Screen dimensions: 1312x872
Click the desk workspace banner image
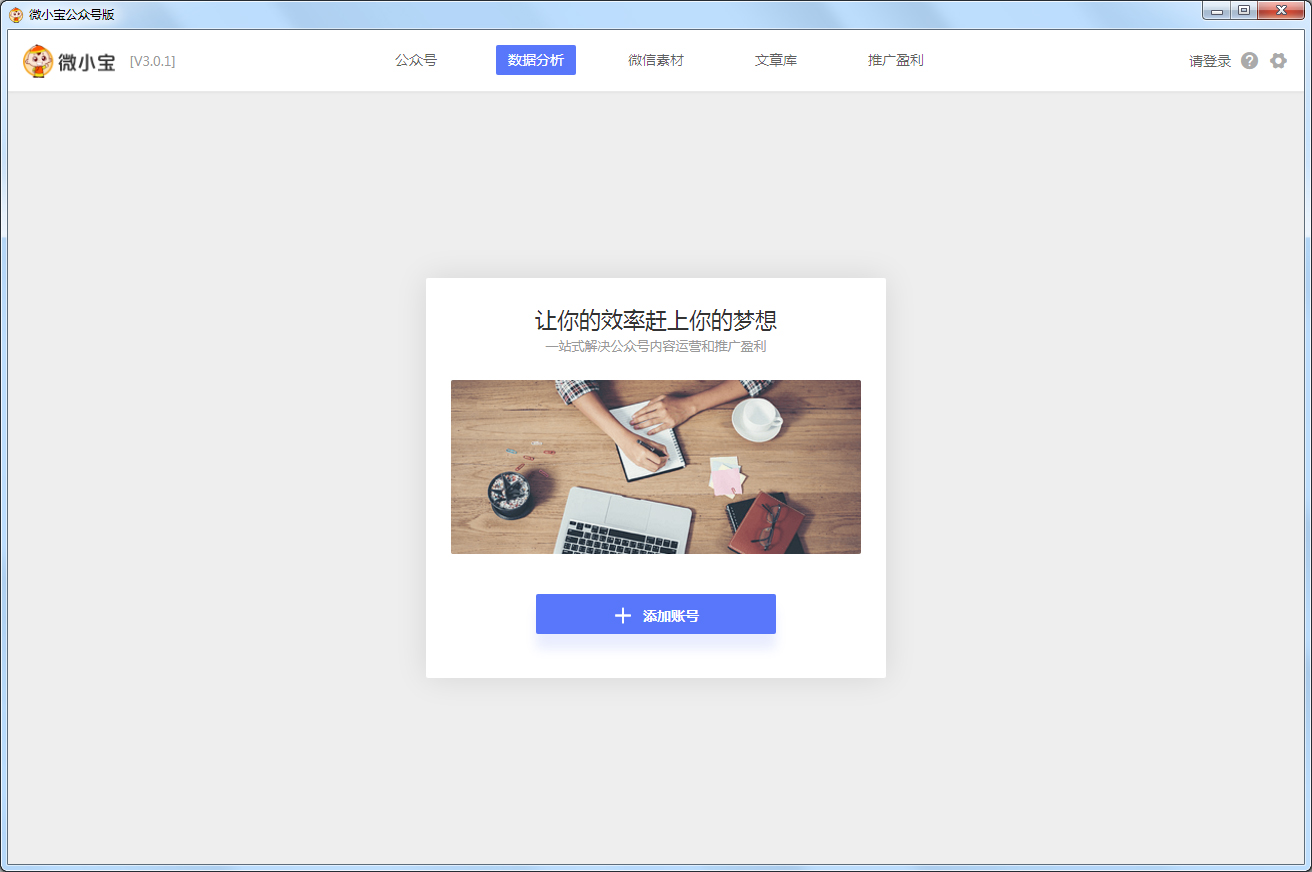click(x=656, y=467)
